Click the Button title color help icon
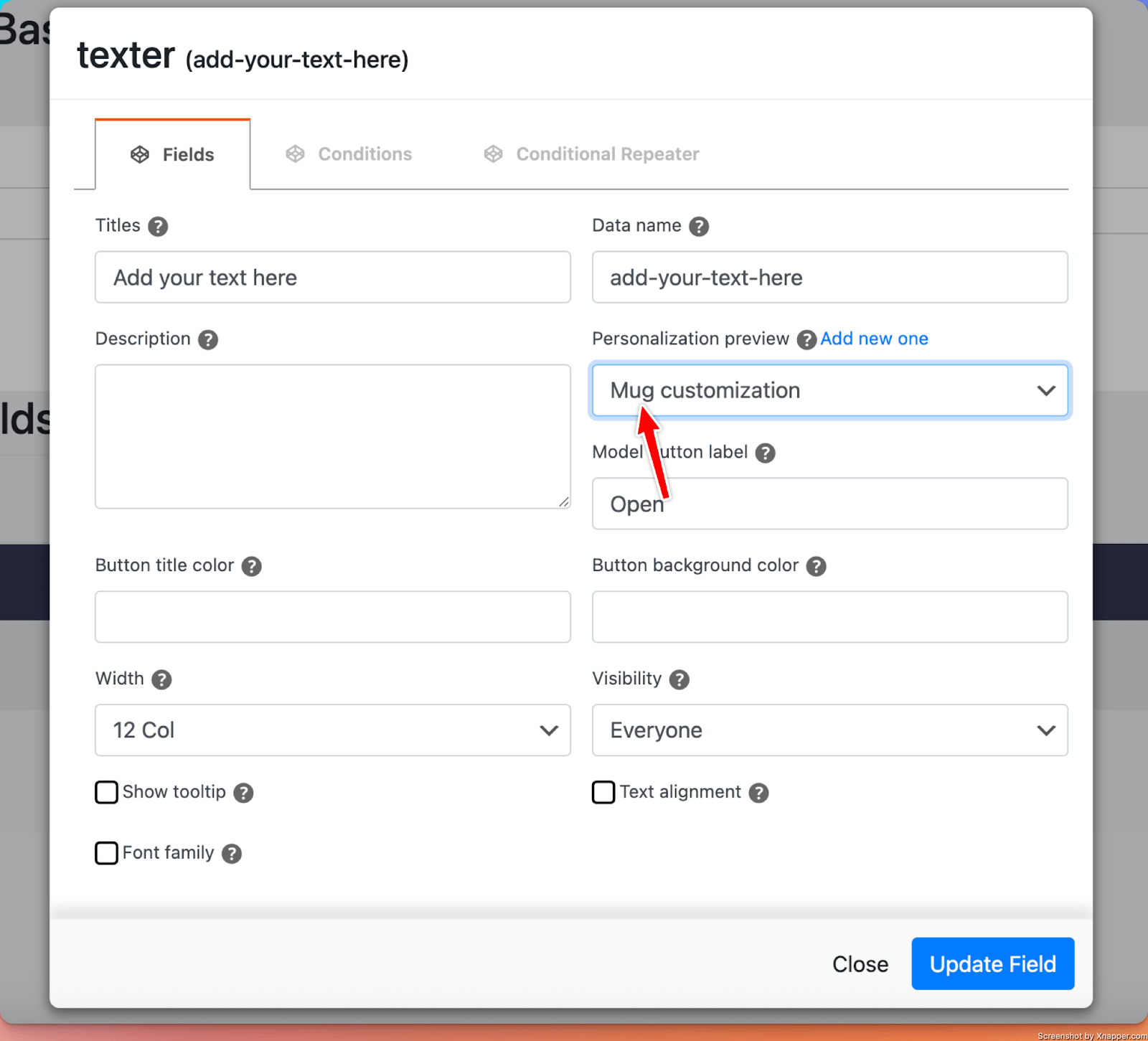 click(x=251, y=566)
